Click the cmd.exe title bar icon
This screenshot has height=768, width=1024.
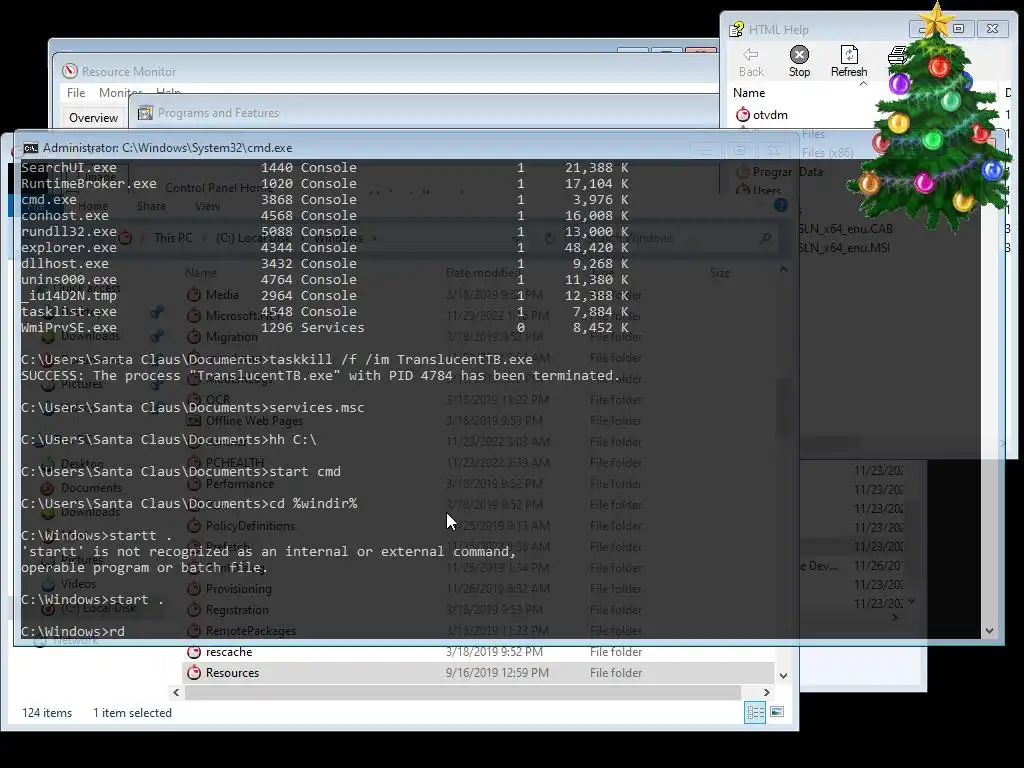(x=31, y=148)
